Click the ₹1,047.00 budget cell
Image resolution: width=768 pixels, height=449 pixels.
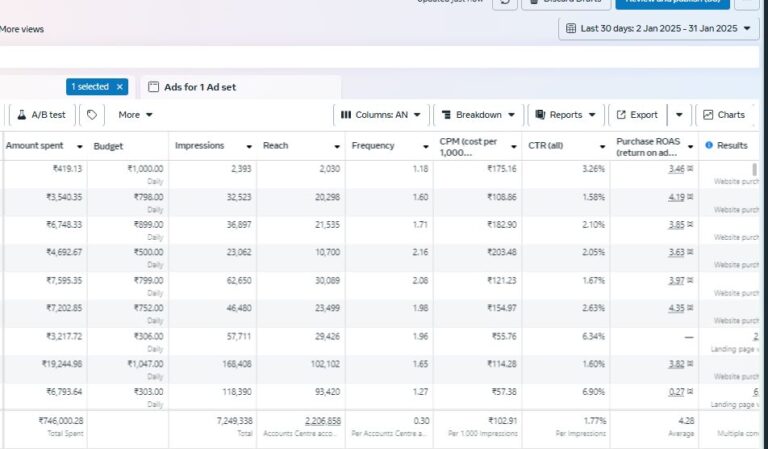[x=145, y=364]
